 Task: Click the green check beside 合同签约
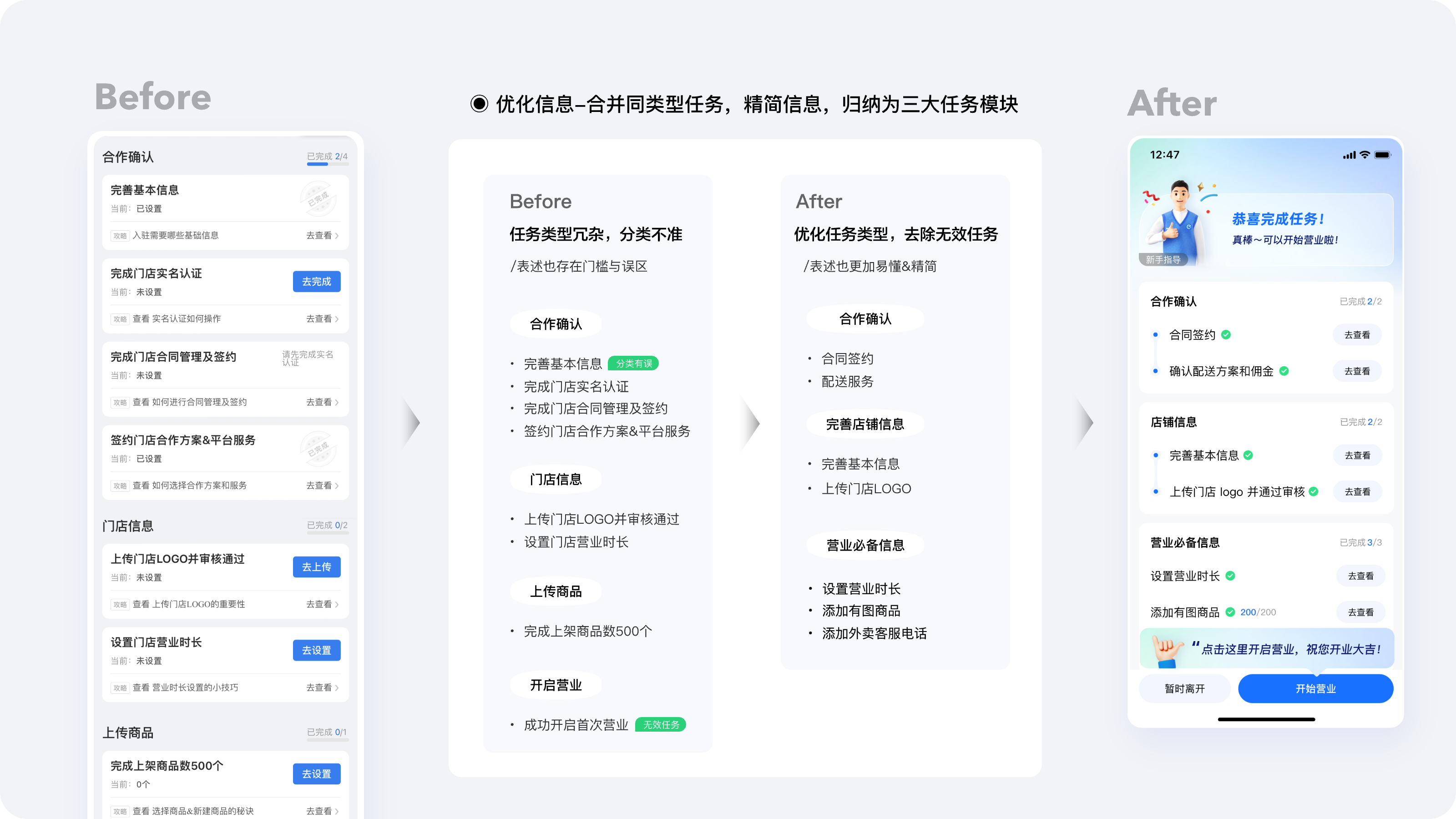[1226, 334]
